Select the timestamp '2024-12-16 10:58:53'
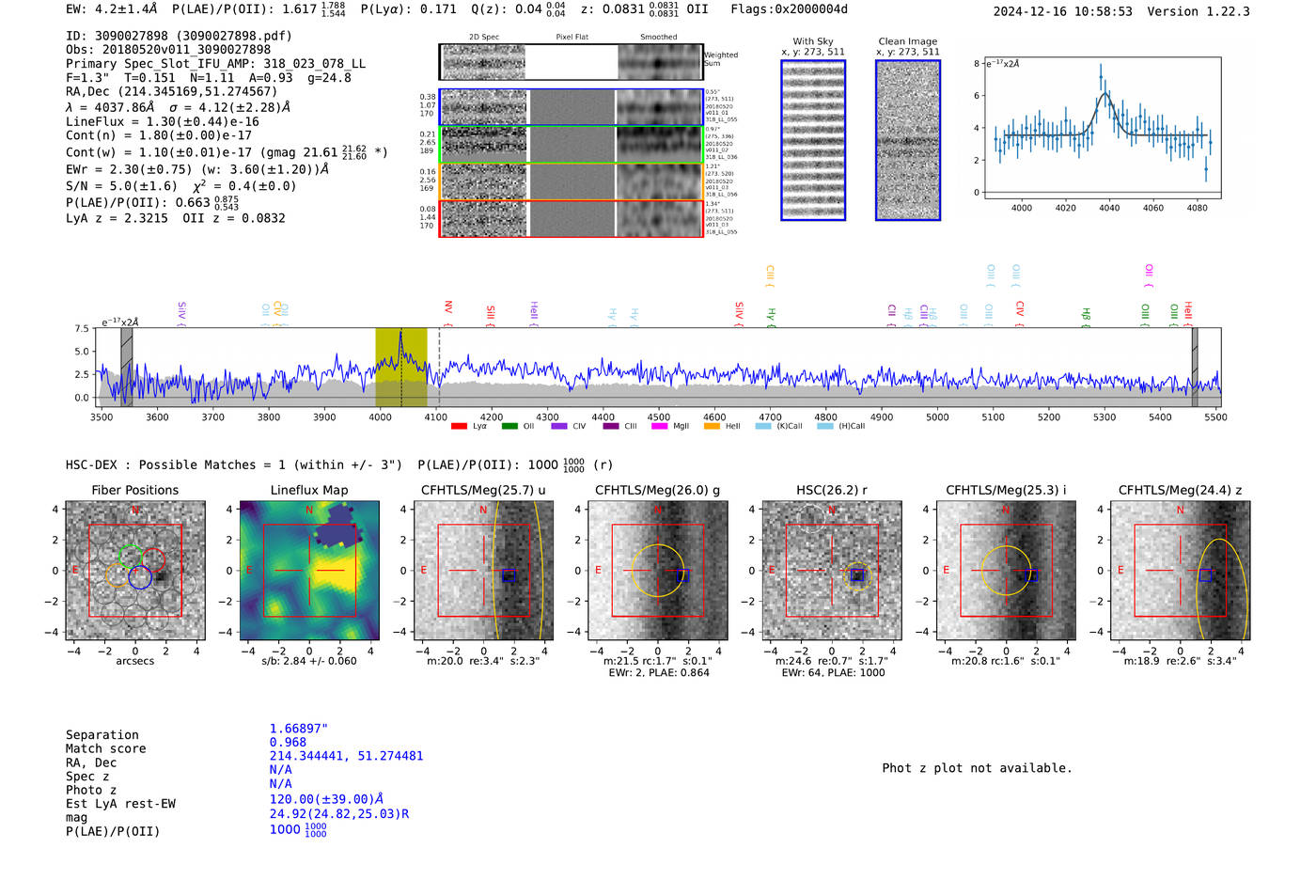 click(1063, 11)
